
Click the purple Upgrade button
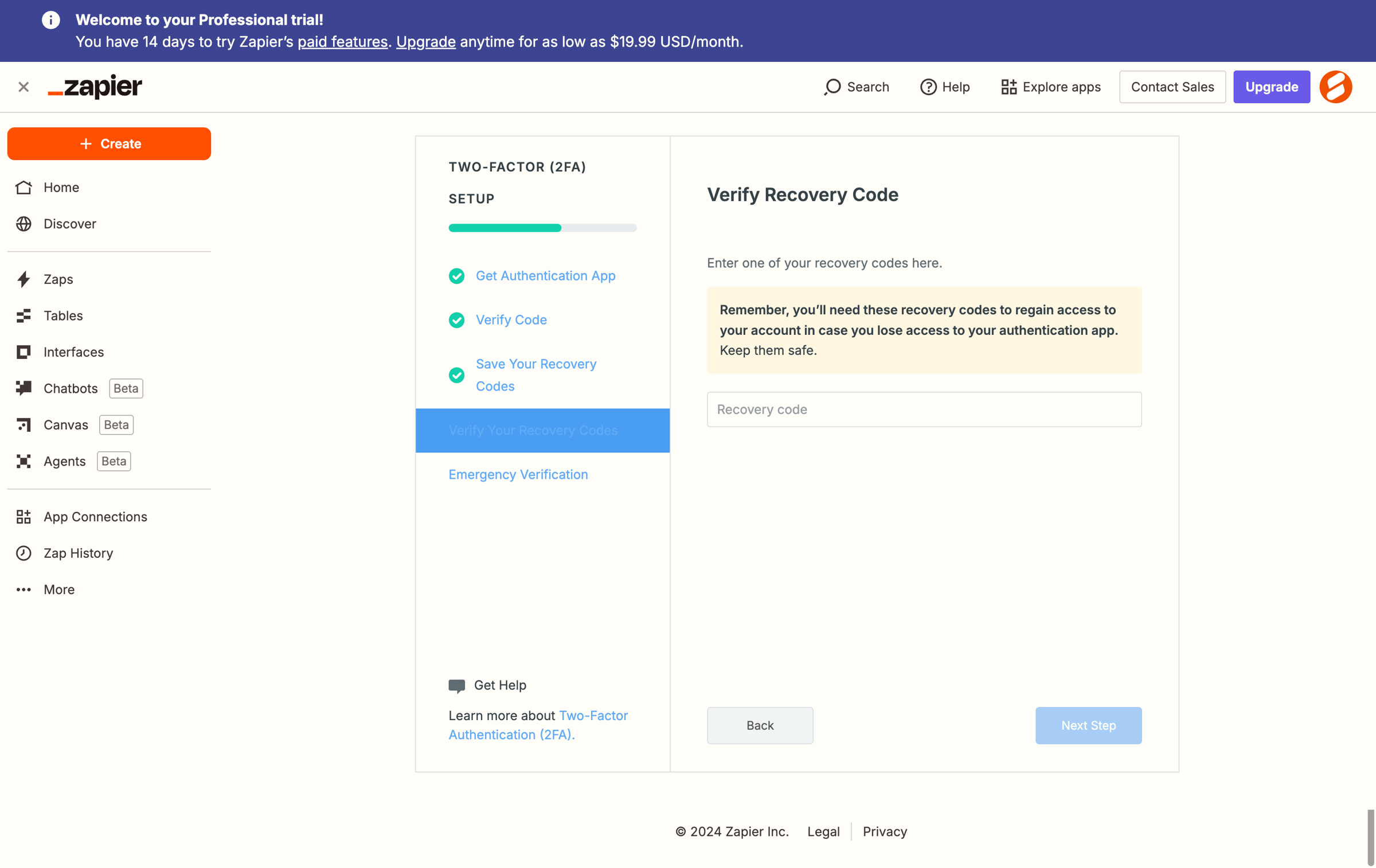pos(1271,87)
